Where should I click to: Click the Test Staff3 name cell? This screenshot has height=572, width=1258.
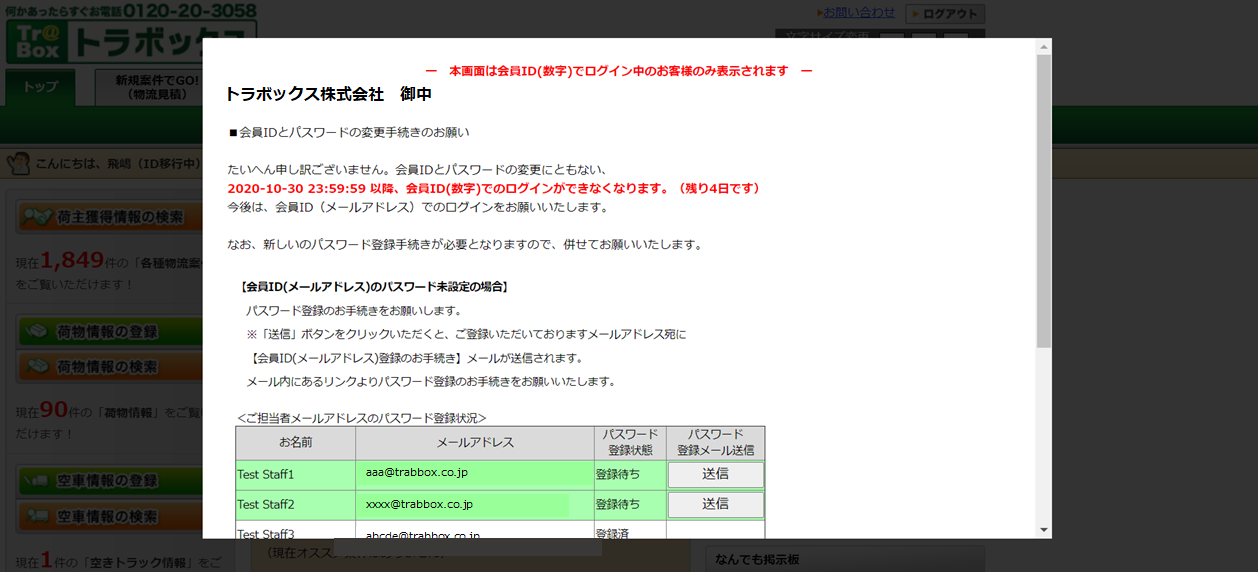(x=295, y=530)
